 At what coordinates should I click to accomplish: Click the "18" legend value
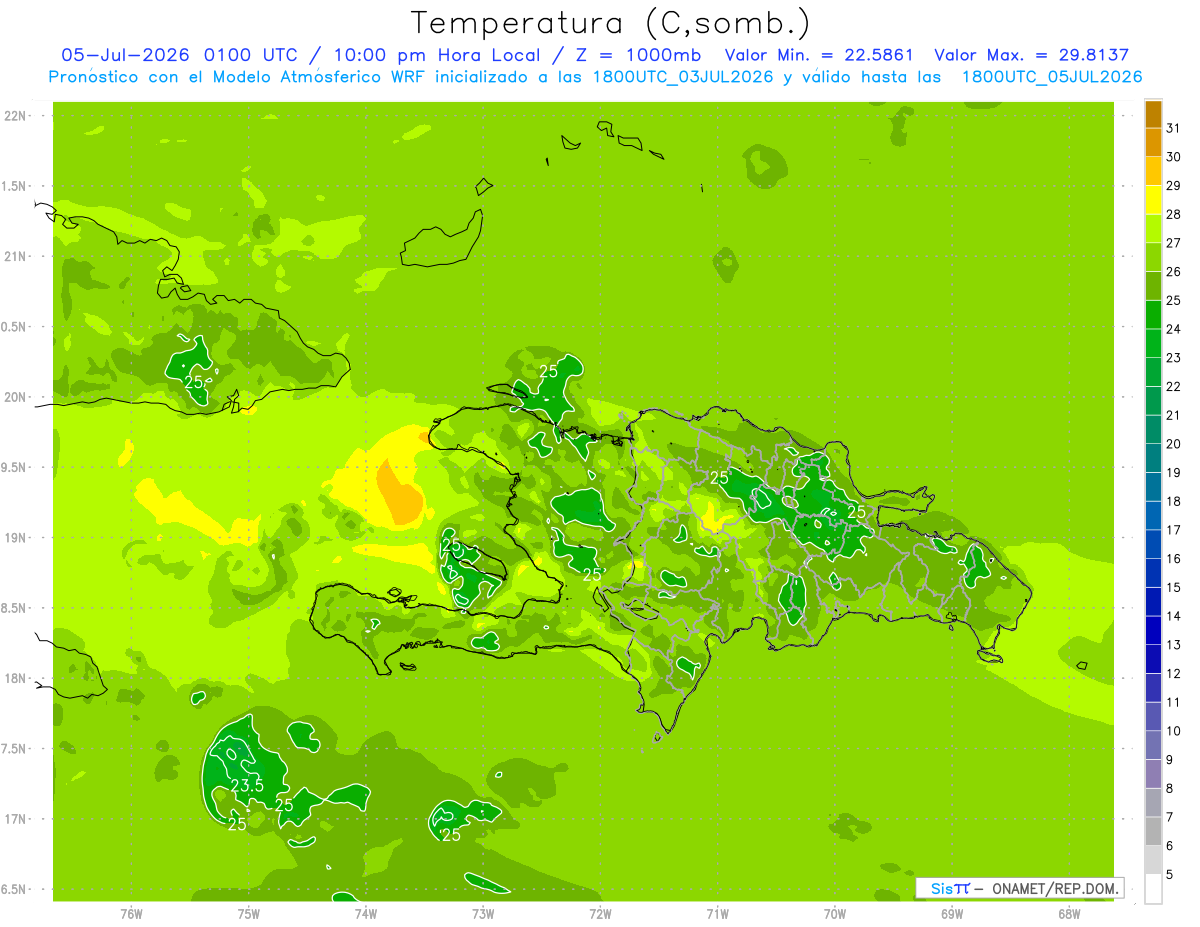(x=1174, y=501)
